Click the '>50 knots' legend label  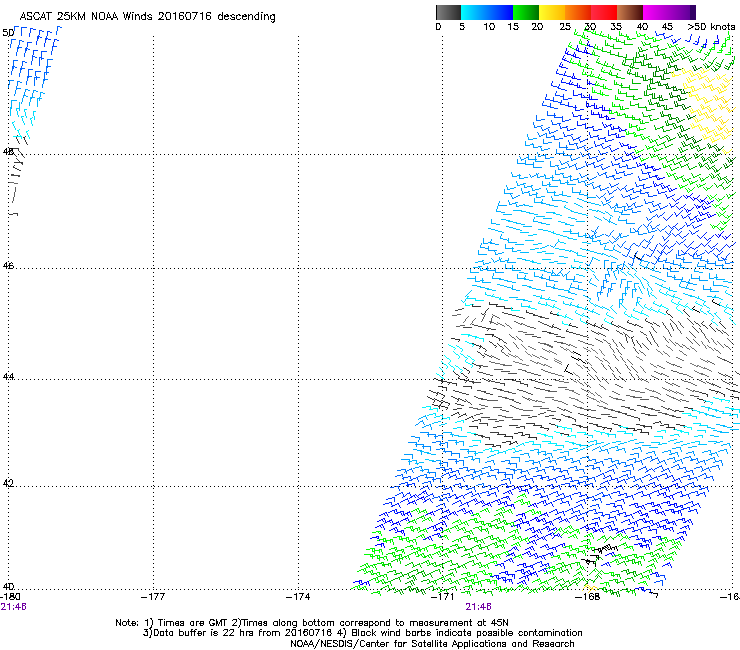pos(711,27)
